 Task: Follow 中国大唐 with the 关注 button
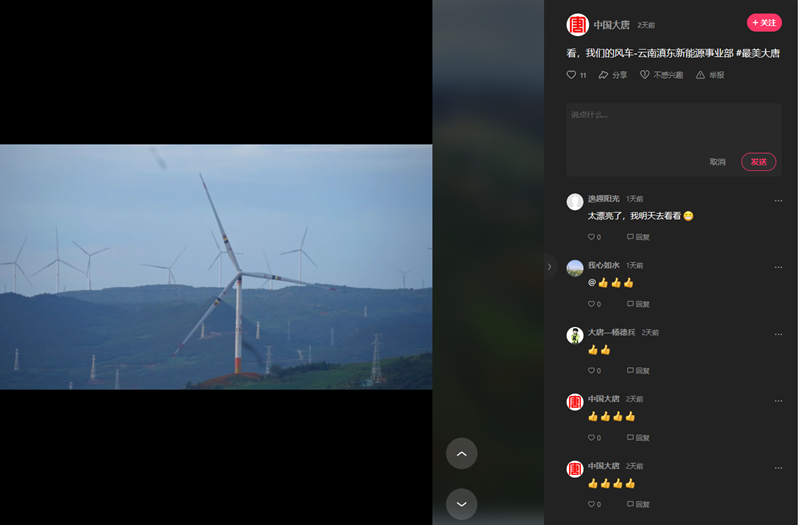(764, 23)
